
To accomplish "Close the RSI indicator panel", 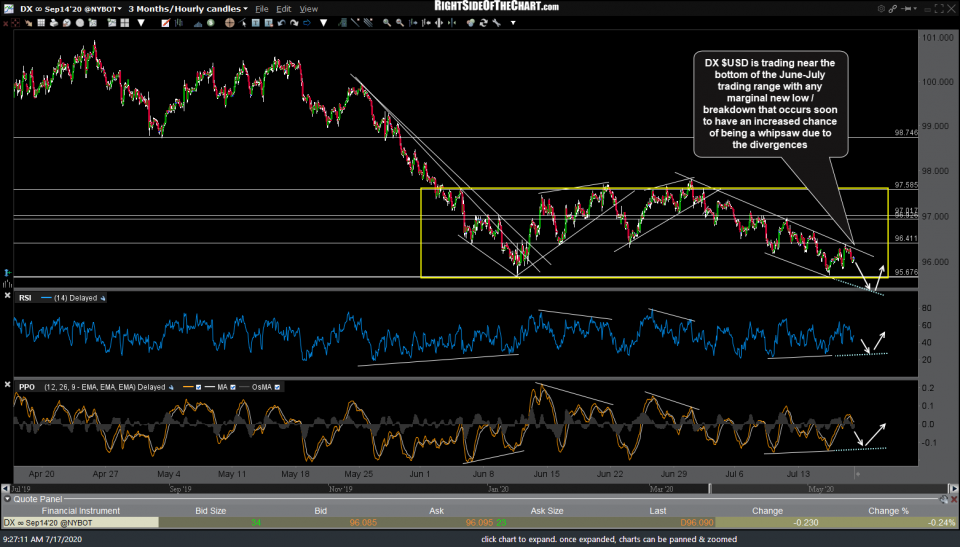I will click(x=8, y=295).
